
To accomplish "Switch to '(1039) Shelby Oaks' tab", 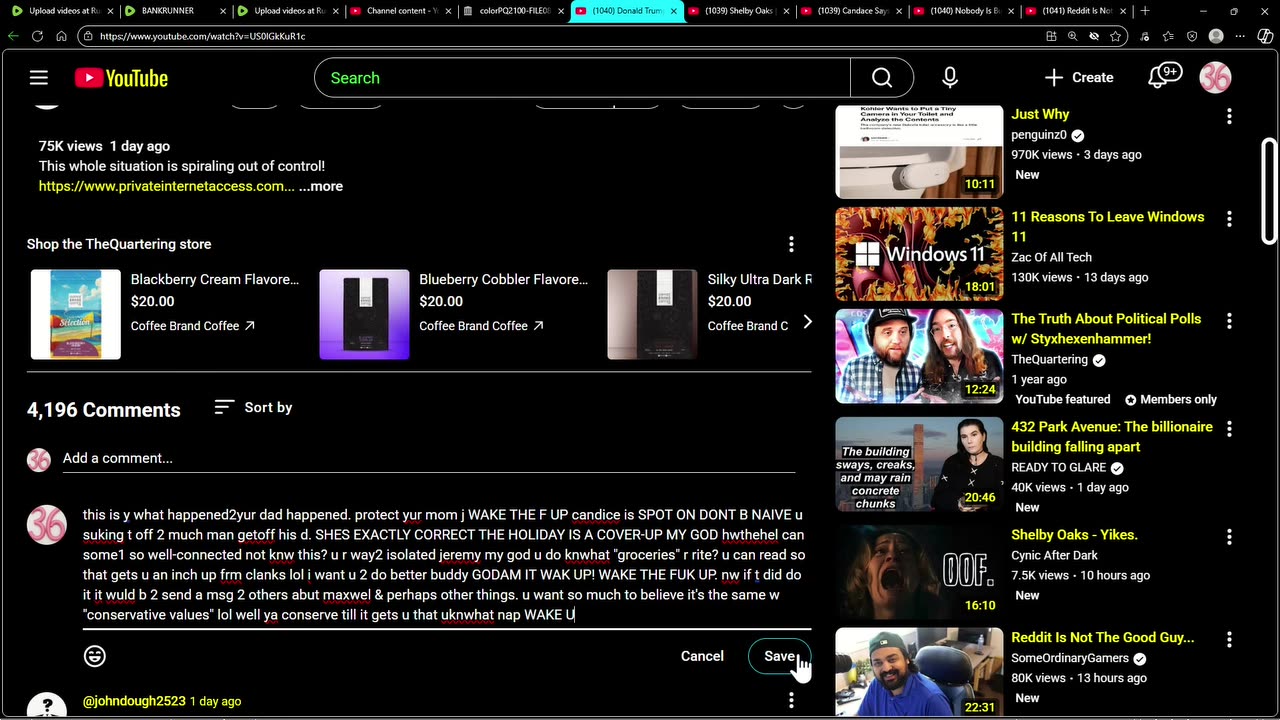I will coord(738,11).
